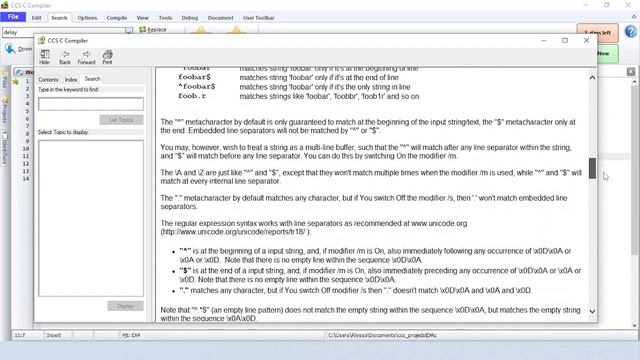Click the List Topics button
Screen dimensions: 640x360
[121, 120]
